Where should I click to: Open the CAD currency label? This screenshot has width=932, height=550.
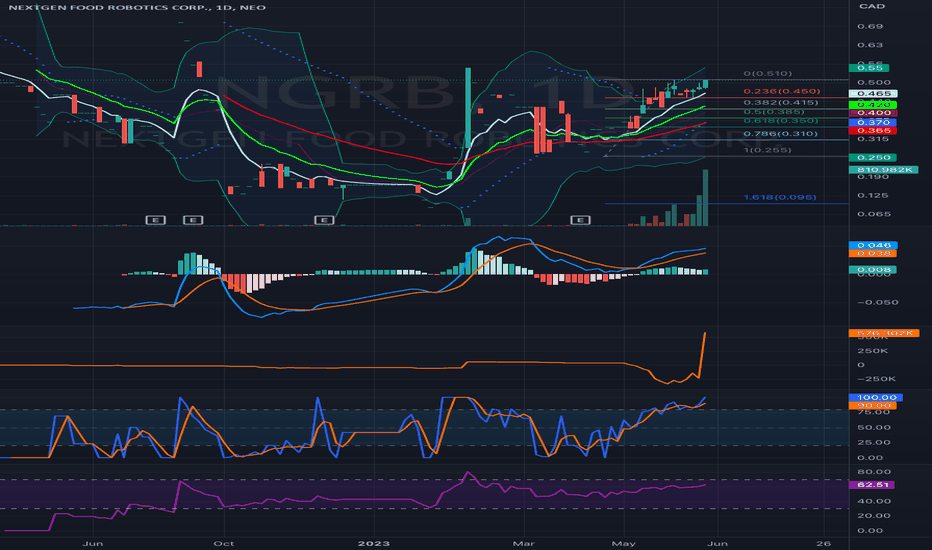tap(872, 6)
